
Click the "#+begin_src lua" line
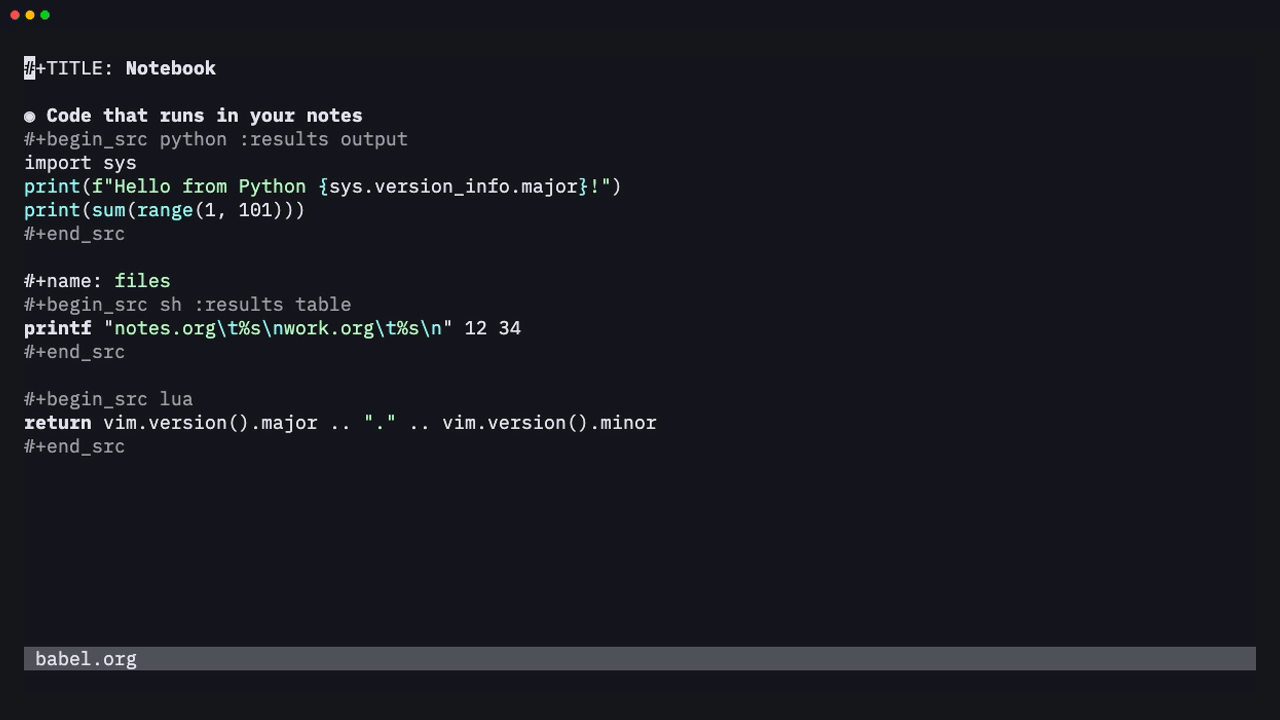click(x=109, y=399)
